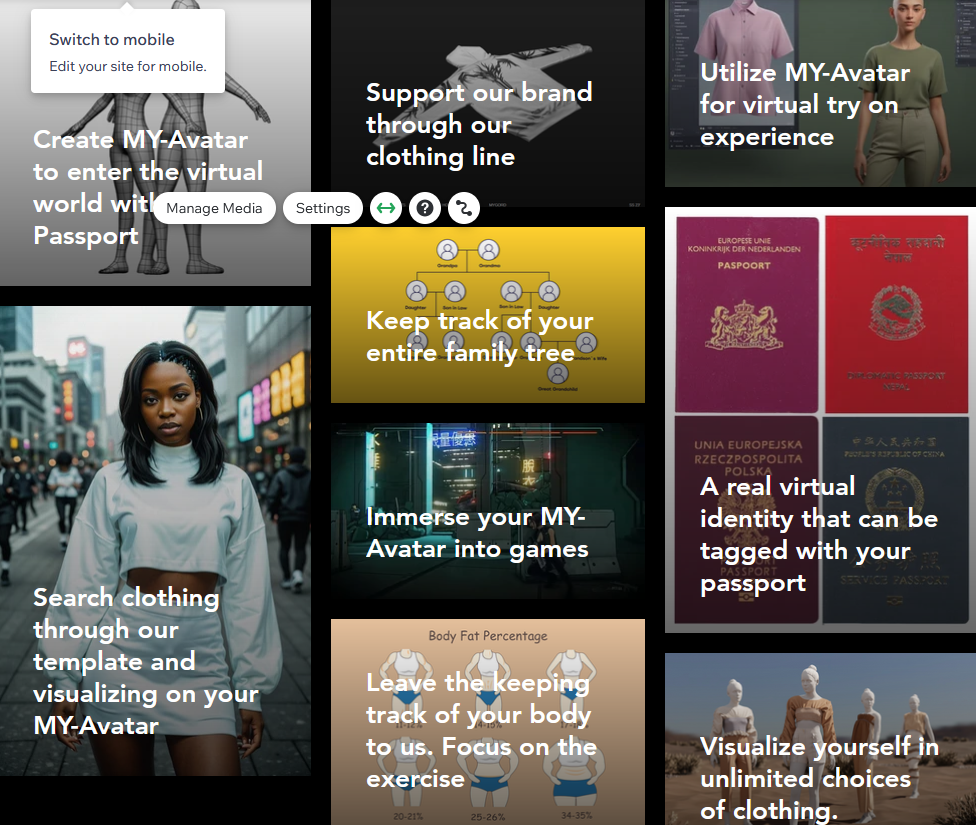Select the passports virtual identity tile

click(x=820, y=420)
